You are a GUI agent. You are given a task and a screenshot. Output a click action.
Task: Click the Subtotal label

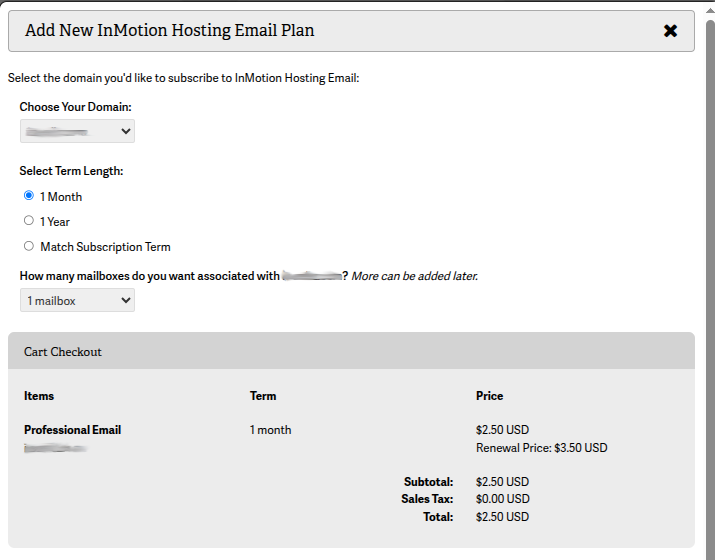pyautogui.click(x=428, y=482)
